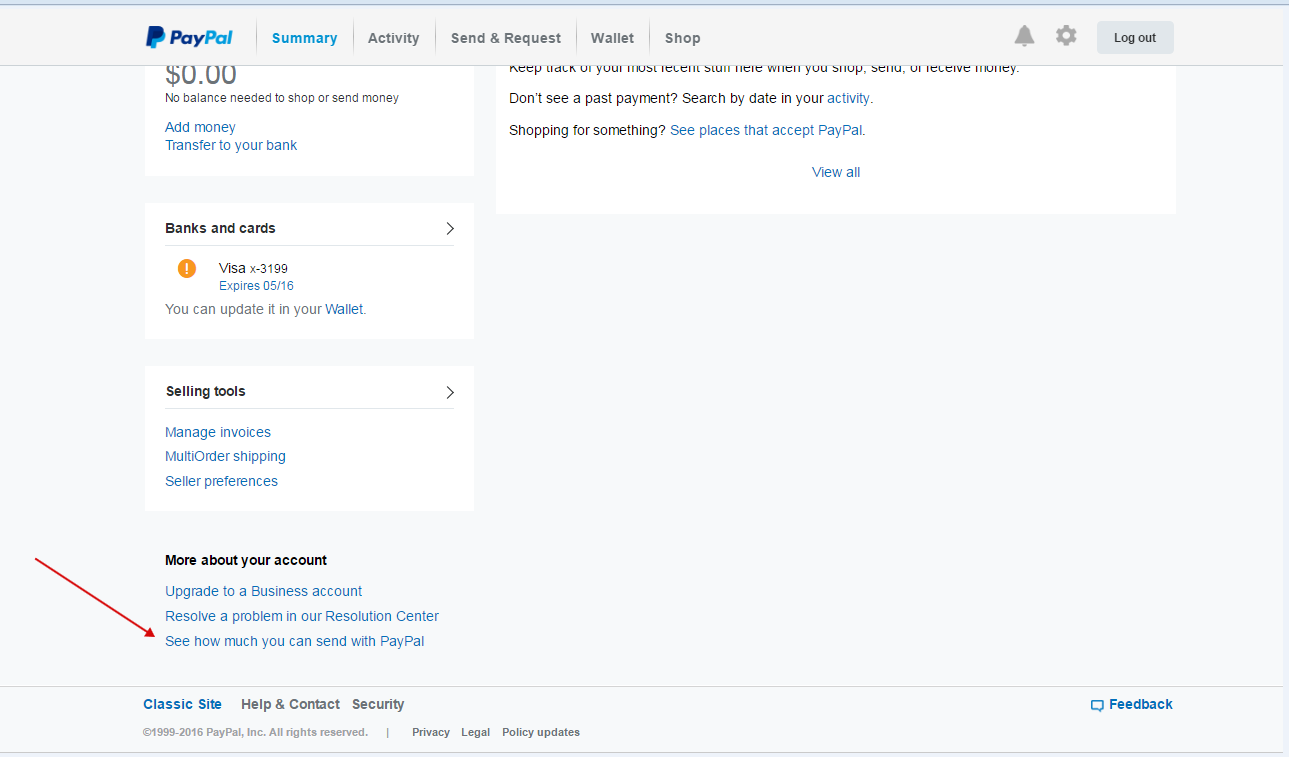Click the More about your account heading
The height and width of the screenshot is (757, 1289).
(246, 560)
